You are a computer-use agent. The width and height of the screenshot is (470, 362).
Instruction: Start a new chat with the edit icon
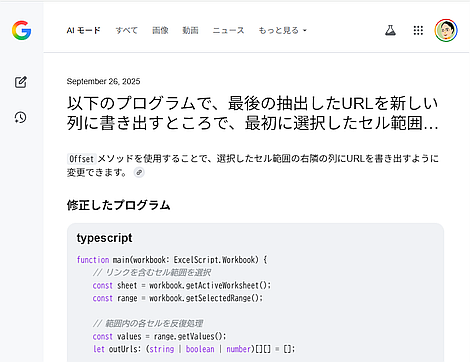[21, 82]
